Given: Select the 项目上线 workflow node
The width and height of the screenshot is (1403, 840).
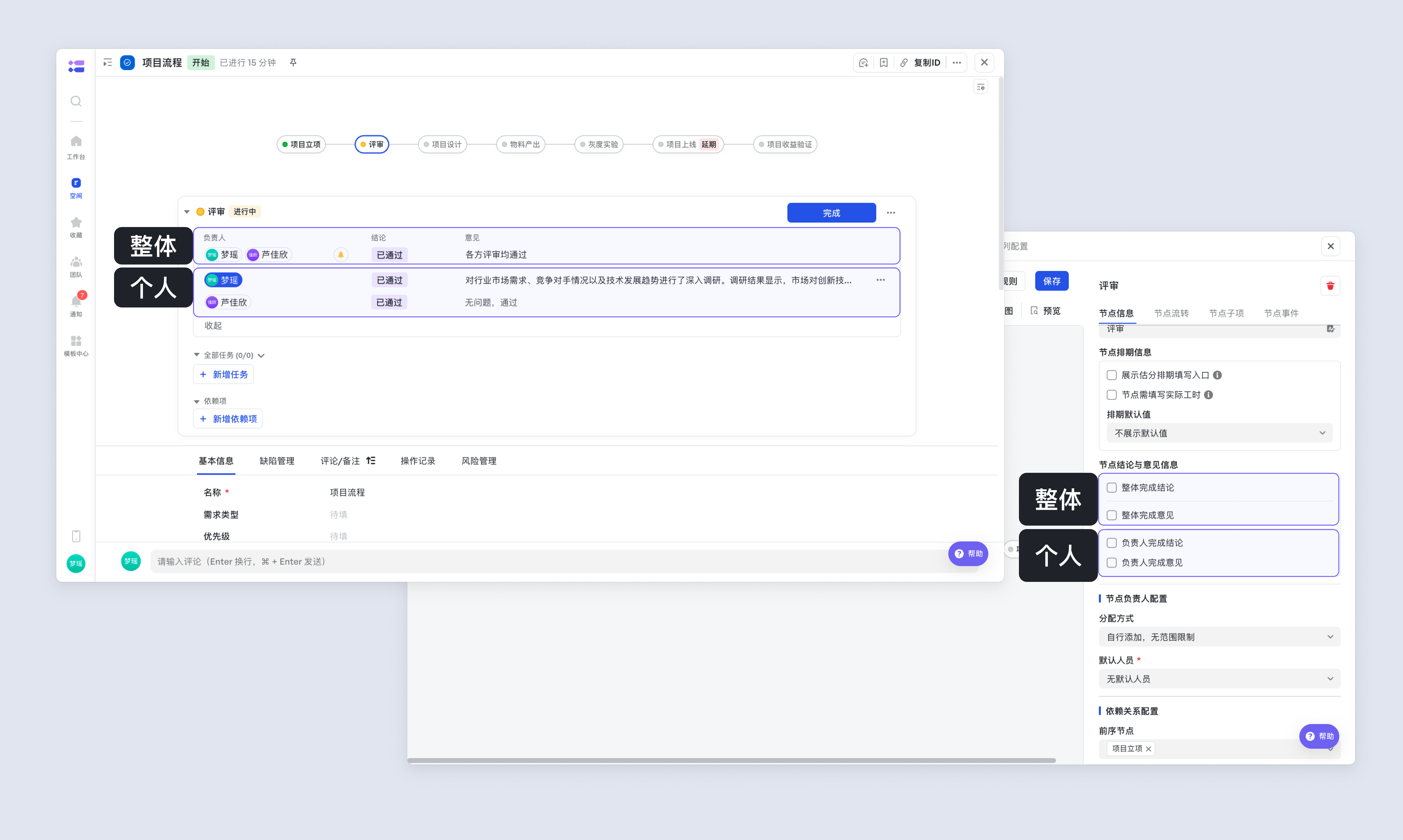Looking at the screenshot, I should [688, 144].
